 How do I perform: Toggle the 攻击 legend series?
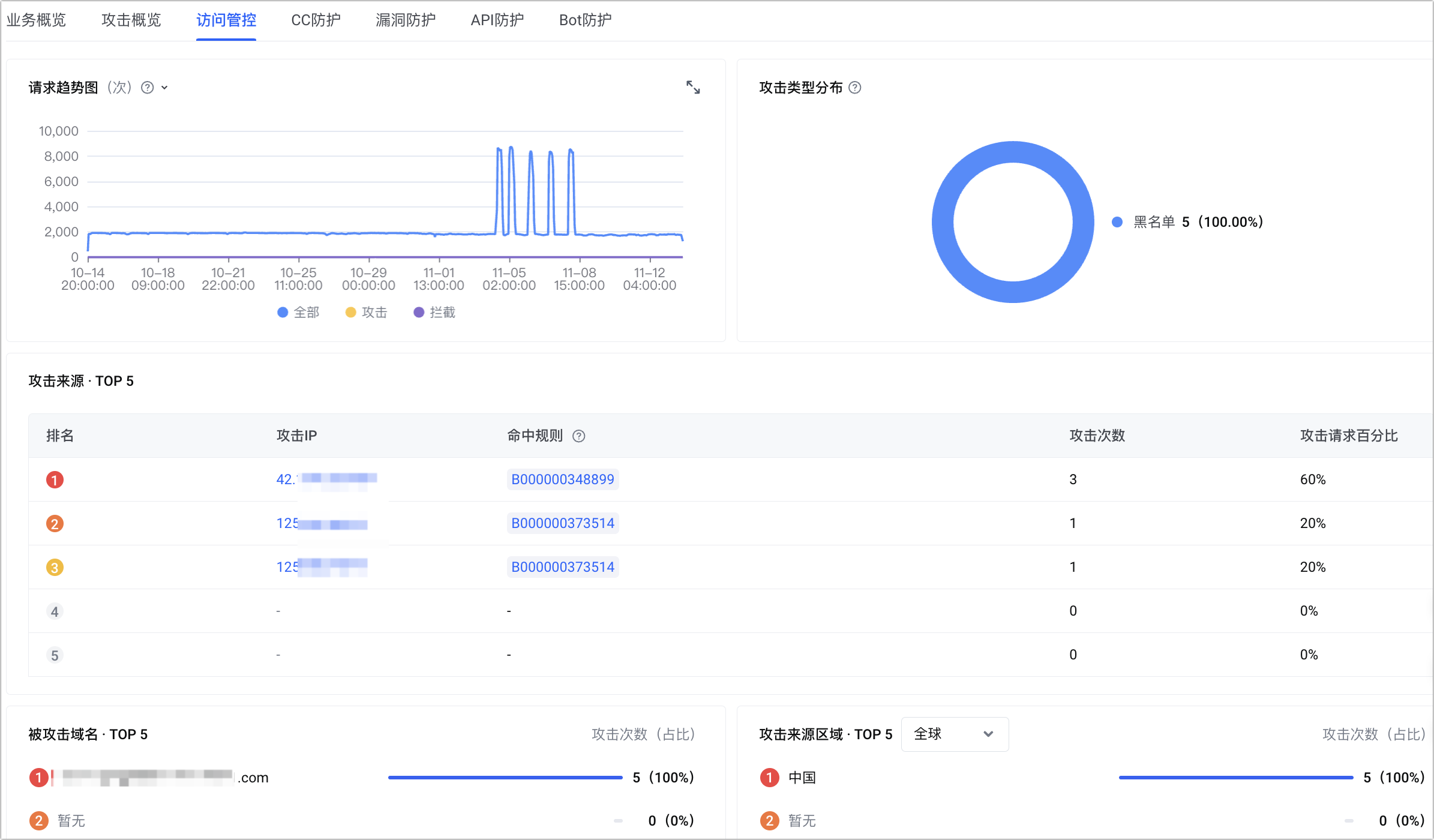[x=367, y=312]
